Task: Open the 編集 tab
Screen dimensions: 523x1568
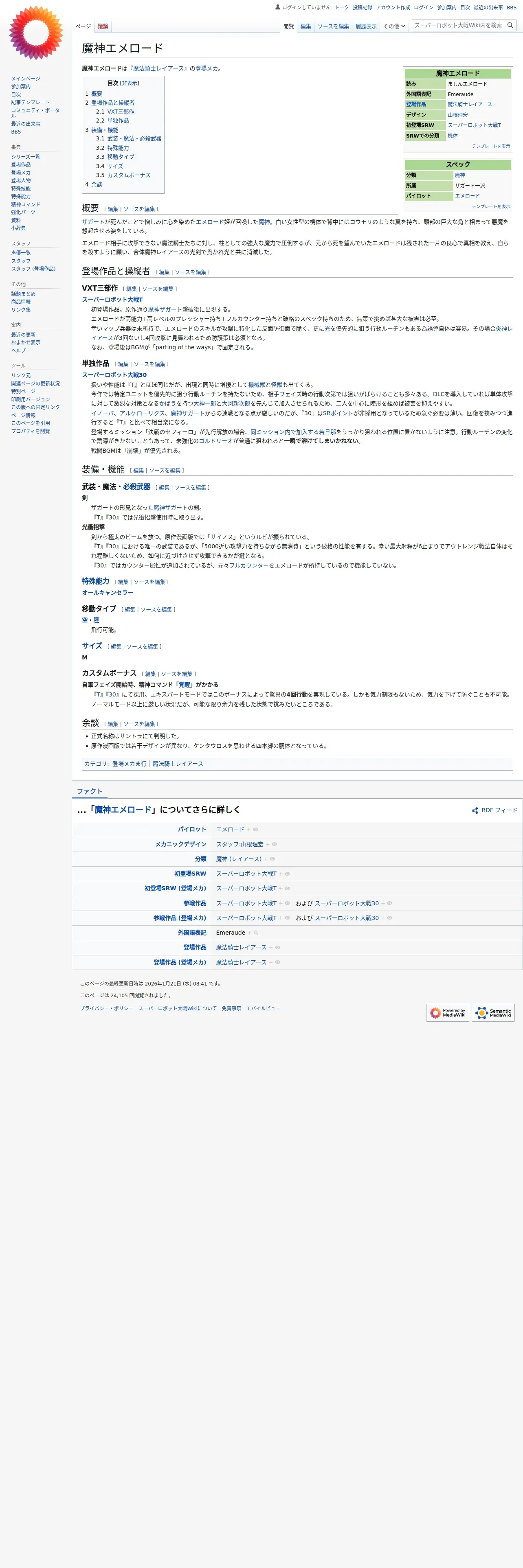Action: click(x=305, y=26)
